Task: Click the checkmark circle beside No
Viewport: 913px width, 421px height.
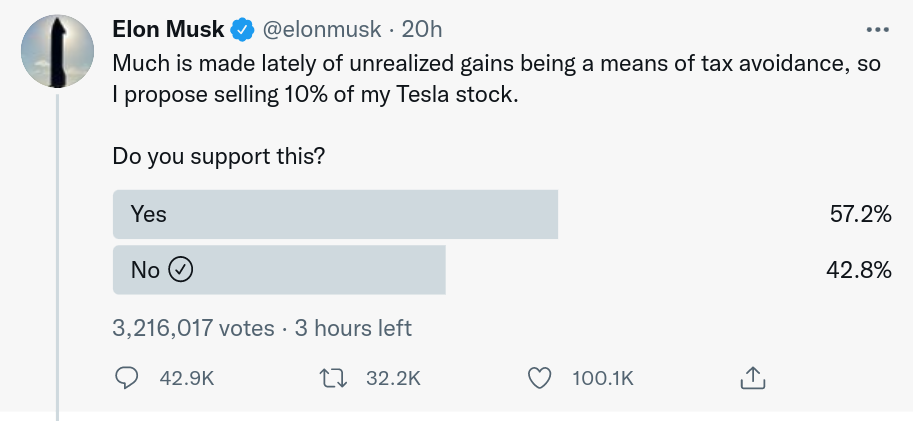Action: [181, 270]
